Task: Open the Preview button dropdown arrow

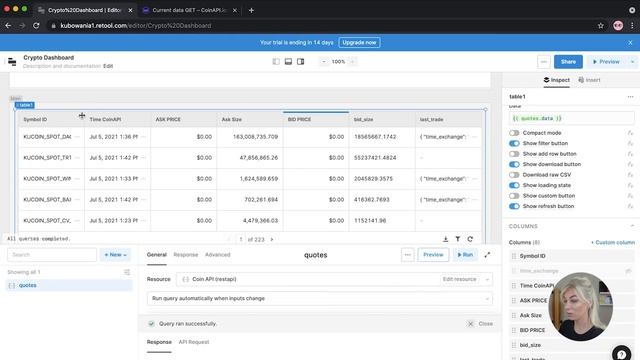Action: point(632,62)
